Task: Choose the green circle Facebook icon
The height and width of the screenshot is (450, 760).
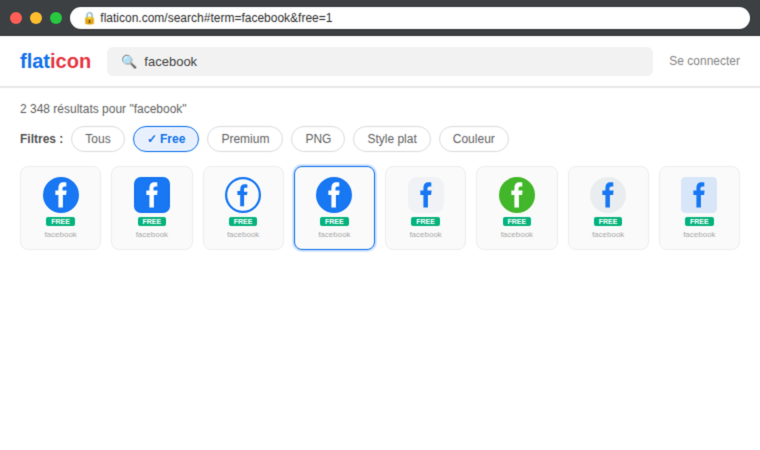Action: tap(517, 195)
